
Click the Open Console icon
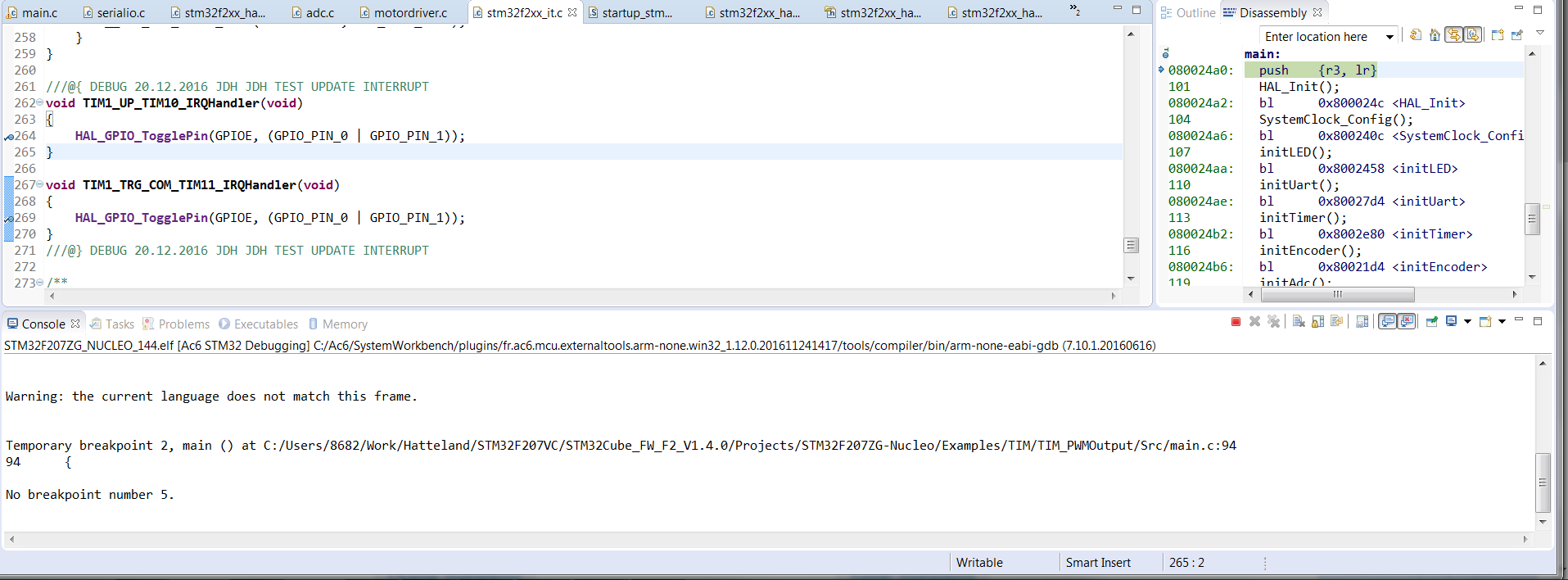pyautogui.click(x=1485, y=322)
